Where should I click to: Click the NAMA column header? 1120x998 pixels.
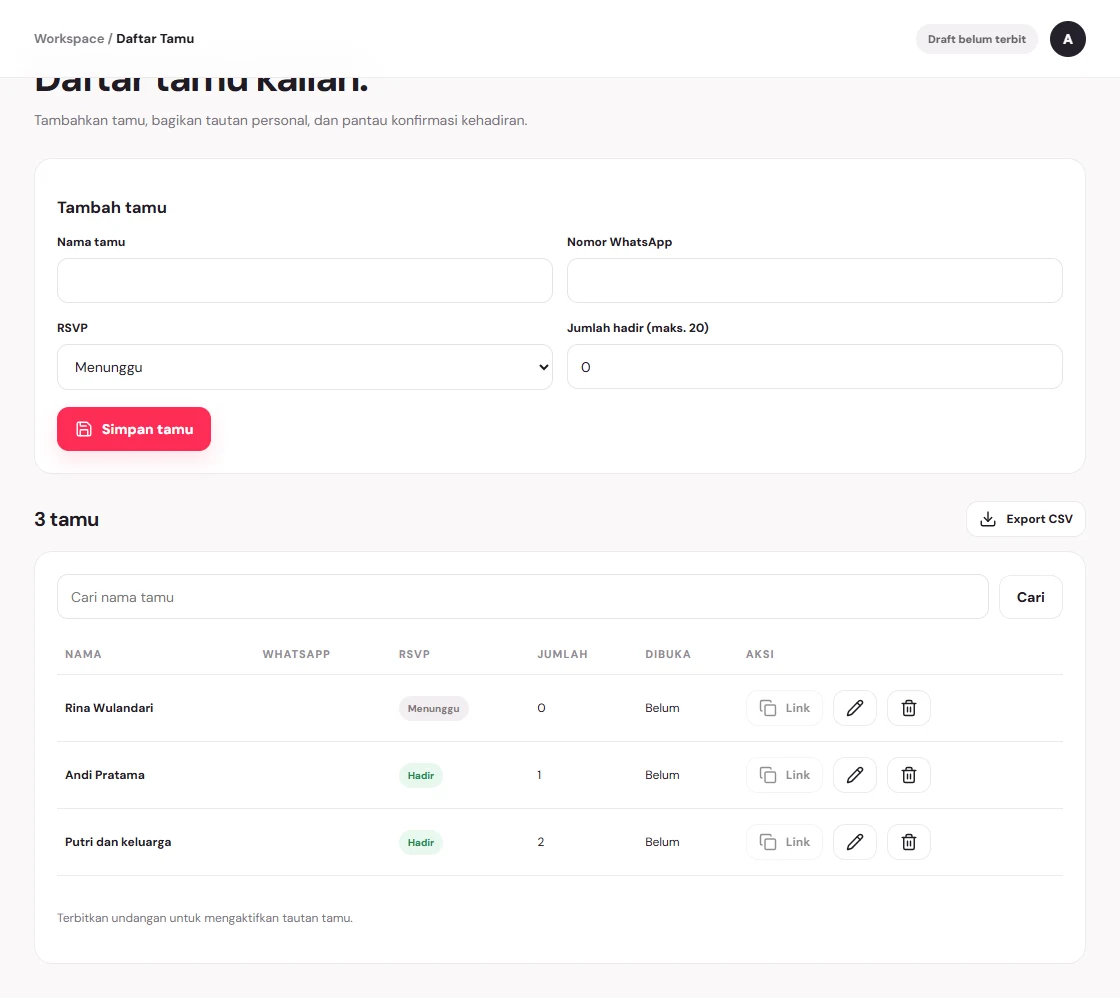pyautogui.click(x=83, y=654)
